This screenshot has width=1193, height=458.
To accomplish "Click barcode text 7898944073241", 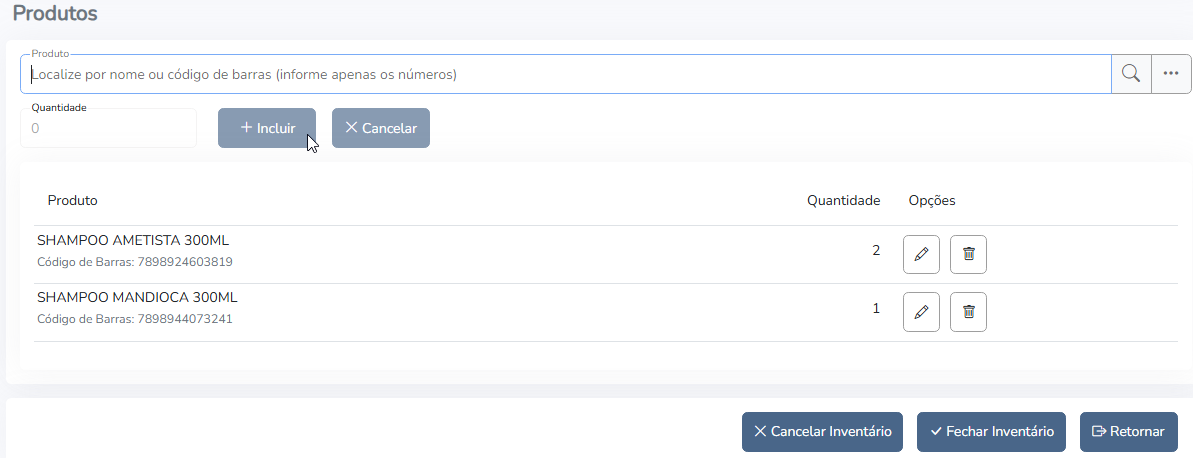I will point(185,320).
